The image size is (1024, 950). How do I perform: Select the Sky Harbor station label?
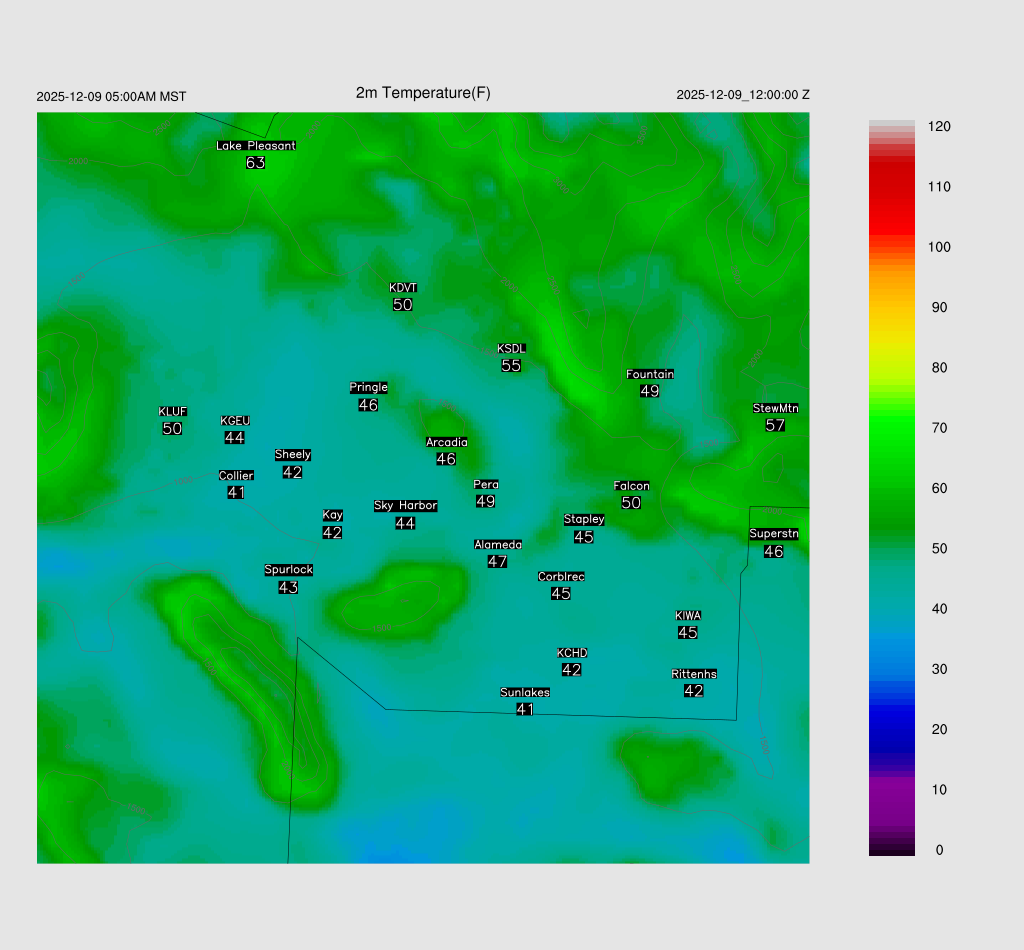pyautogui.click(x=405, y=506)
